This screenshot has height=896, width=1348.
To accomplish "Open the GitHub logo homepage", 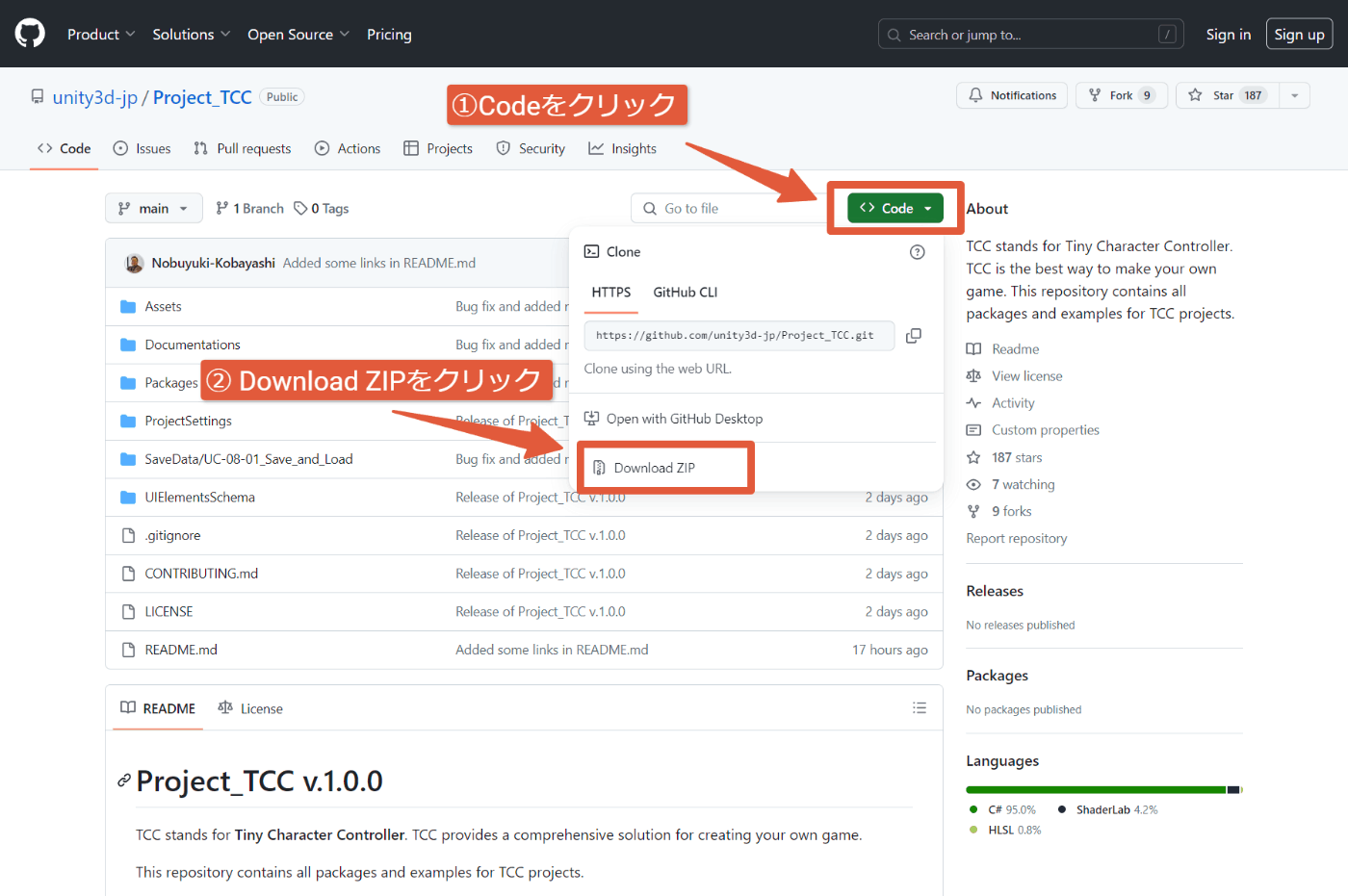I will (x=30, y=34).
